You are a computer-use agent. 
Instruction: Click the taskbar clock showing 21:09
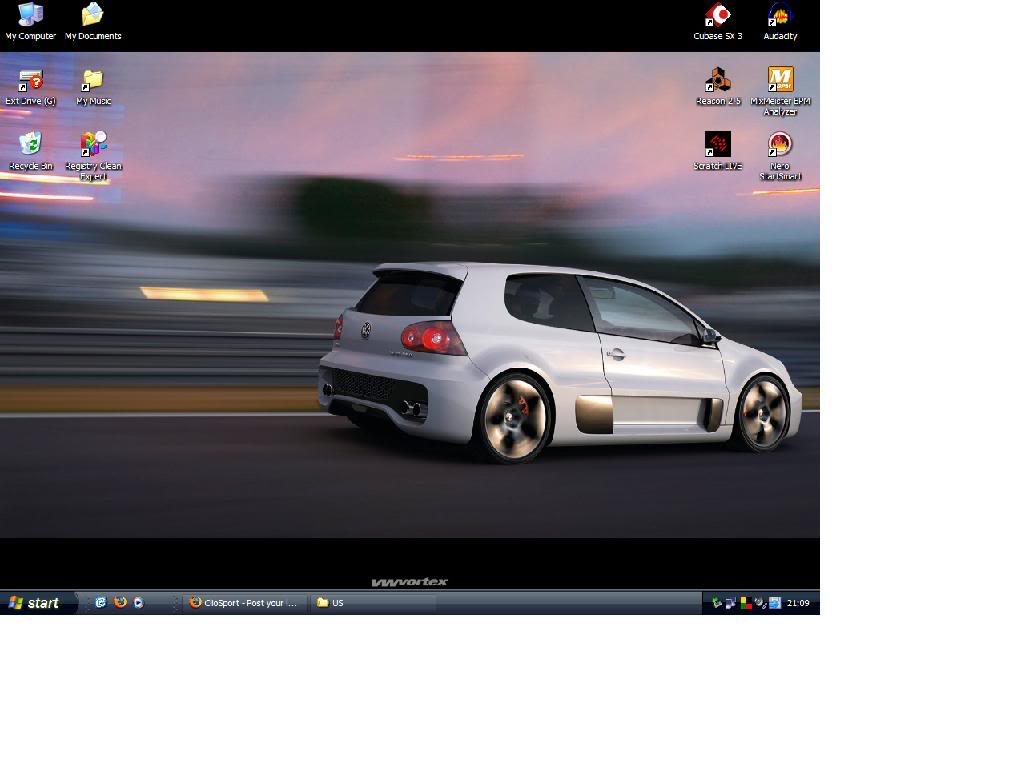798,603
